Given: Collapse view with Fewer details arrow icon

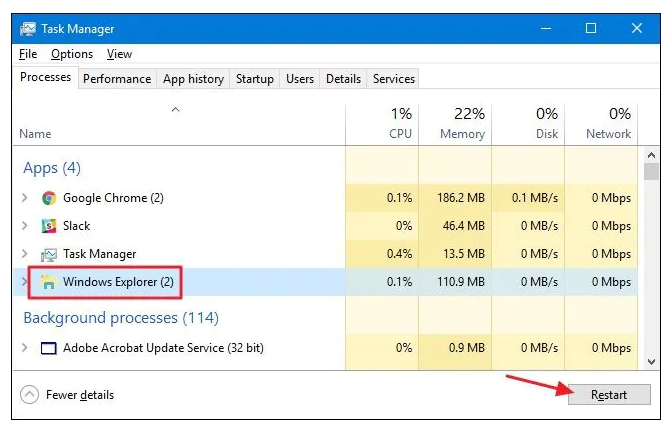Looking at the screenshot, I should coord(28,395).
